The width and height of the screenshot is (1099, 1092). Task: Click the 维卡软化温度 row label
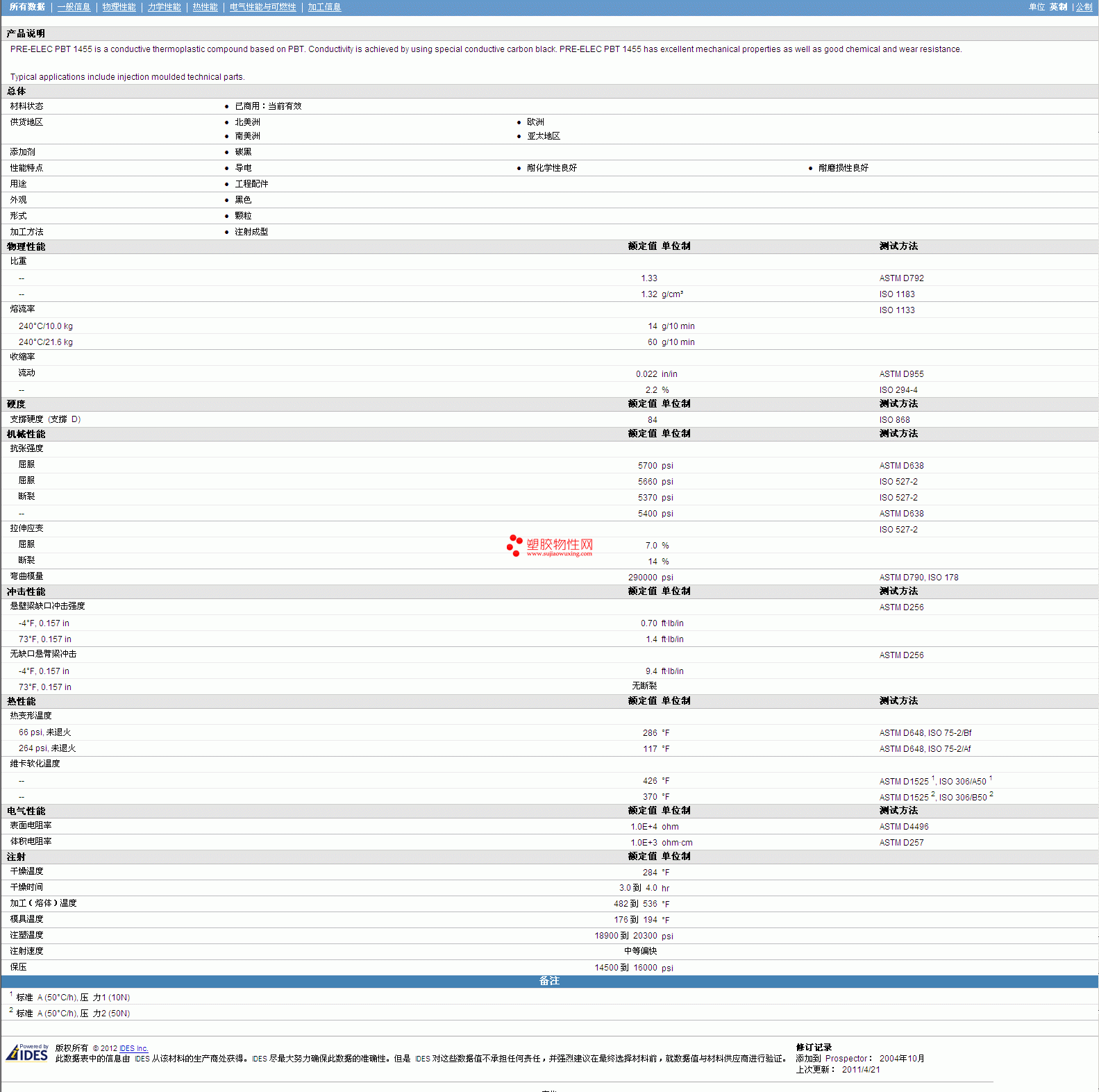click(35, 764)
